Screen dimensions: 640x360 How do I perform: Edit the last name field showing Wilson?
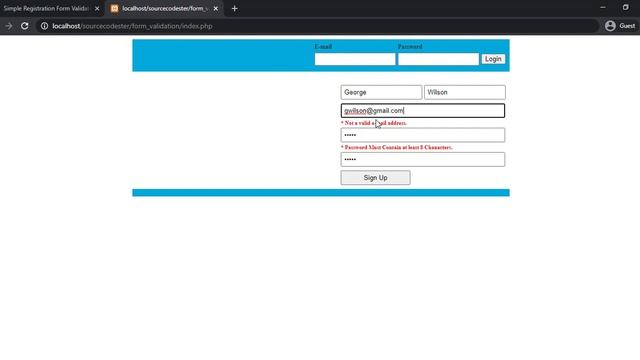click(464, 92)
